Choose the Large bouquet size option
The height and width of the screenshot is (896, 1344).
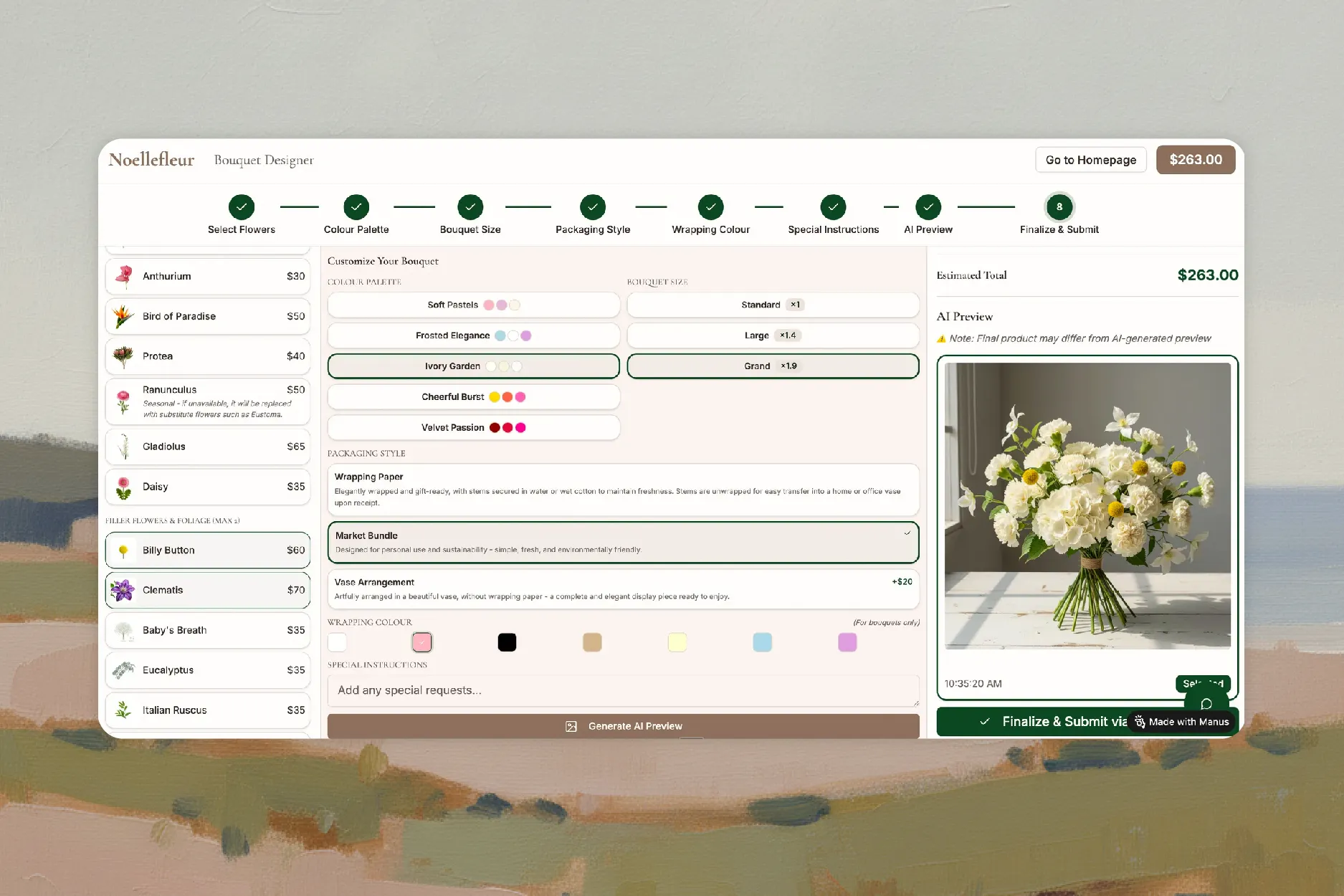coord(772,335)
